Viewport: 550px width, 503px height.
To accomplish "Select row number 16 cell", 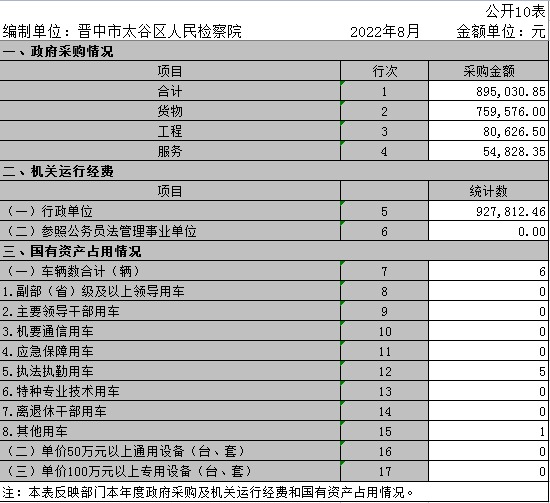I will [384, 451].
